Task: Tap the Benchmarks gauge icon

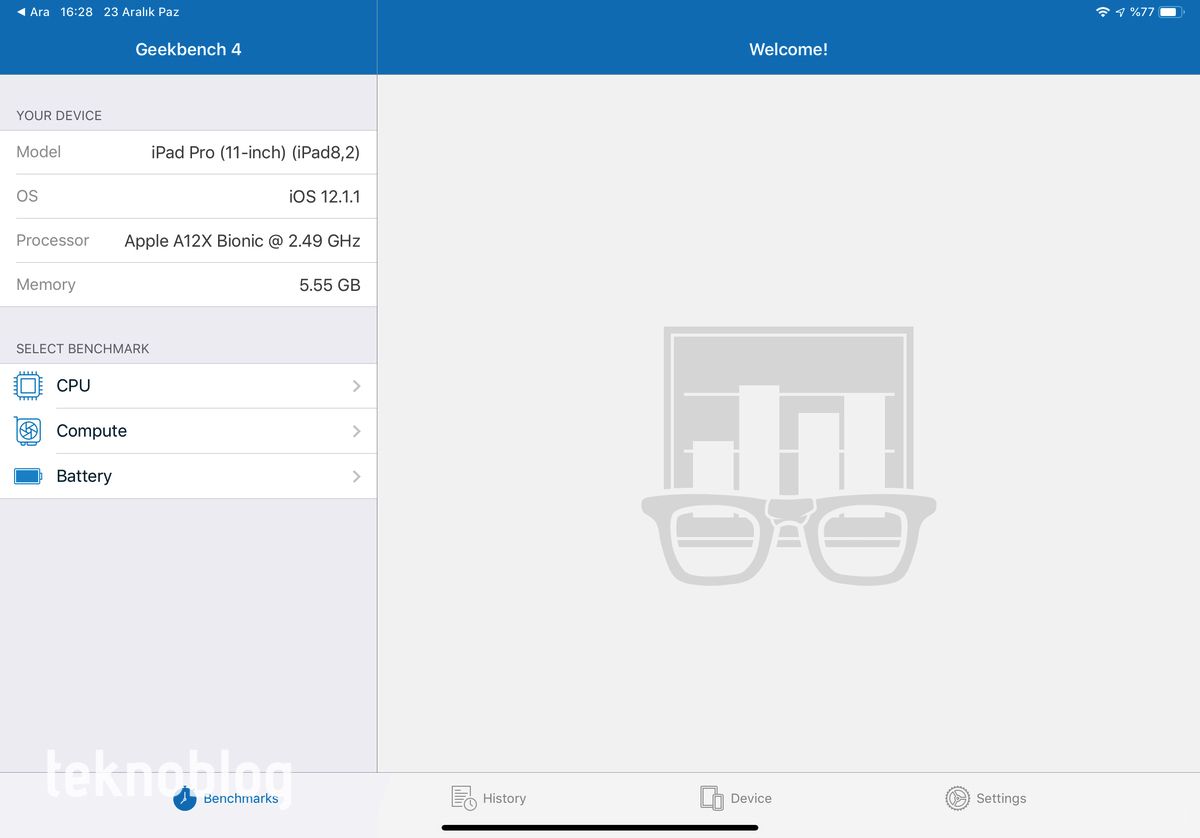Action: coord(185,798)
